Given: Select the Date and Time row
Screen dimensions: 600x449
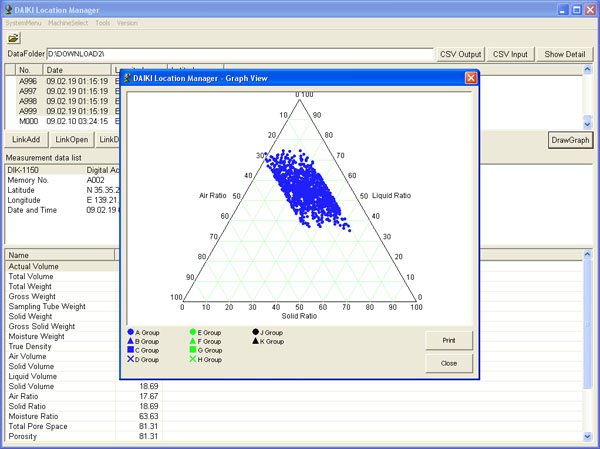Looking at the screenshot, I should [62, 210].
